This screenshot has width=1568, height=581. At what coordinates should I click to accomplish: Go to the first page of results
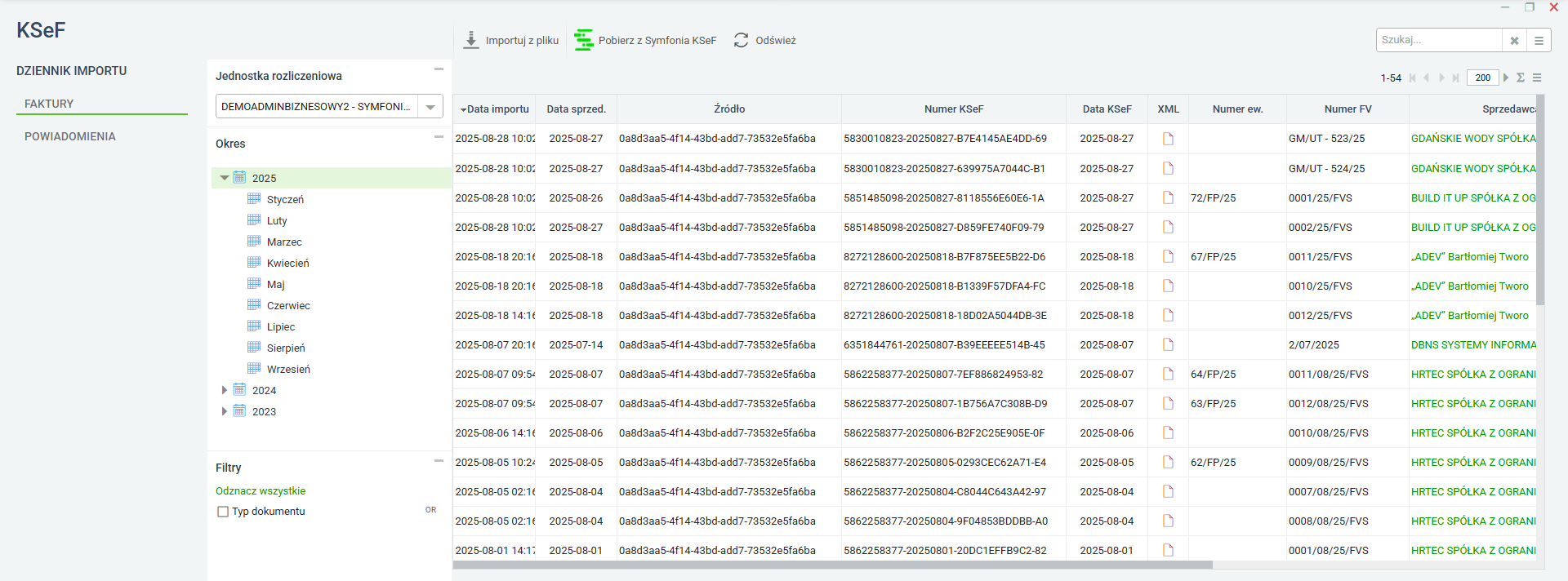tap(1412, 78)
